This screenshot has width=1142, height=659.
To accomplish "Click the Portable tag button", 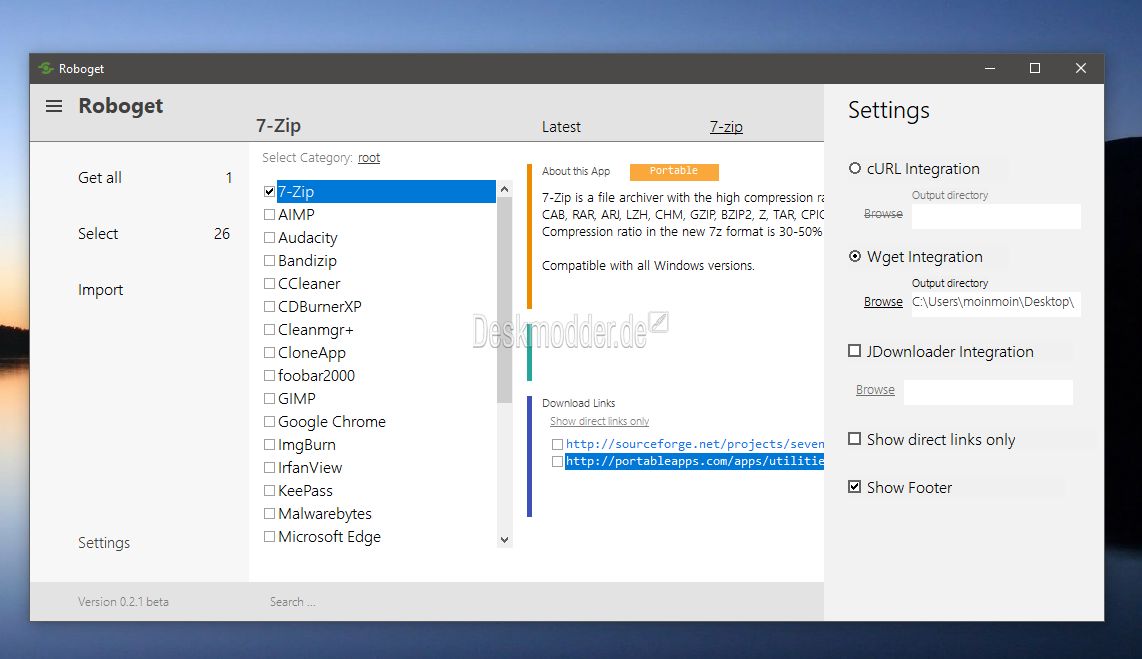I will click(x=674, y=171).
